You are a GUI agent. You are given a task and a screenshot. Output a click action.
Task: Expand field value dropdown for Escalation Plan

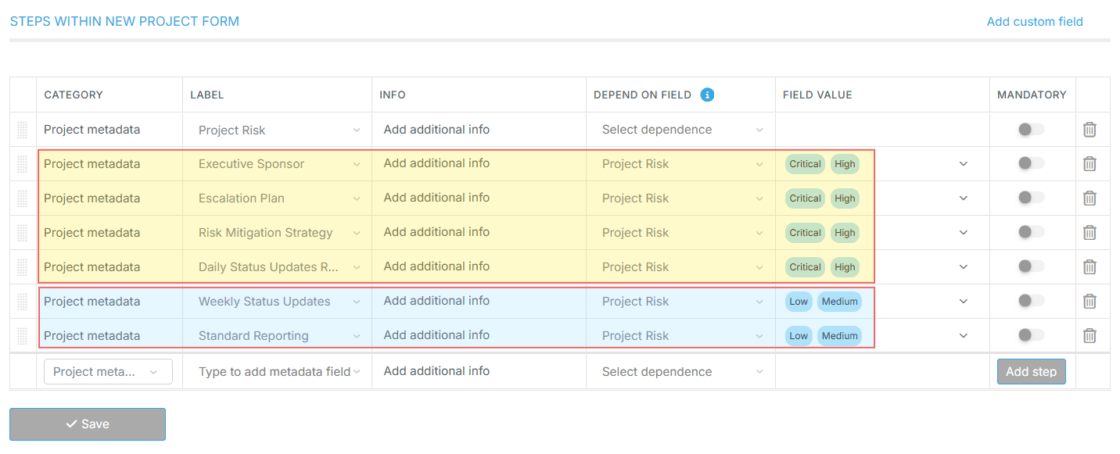963,198
